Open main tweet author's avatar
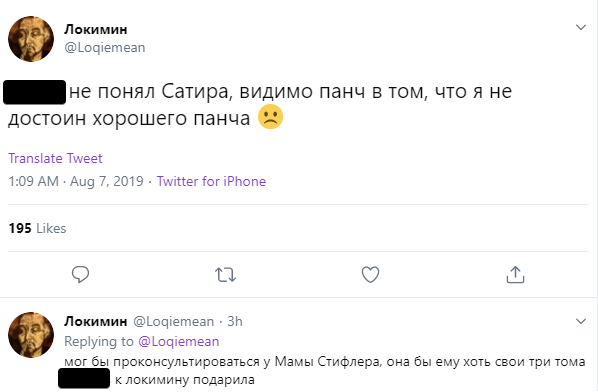The width and height of the screenshot is (598, 392). pos(31,39)
